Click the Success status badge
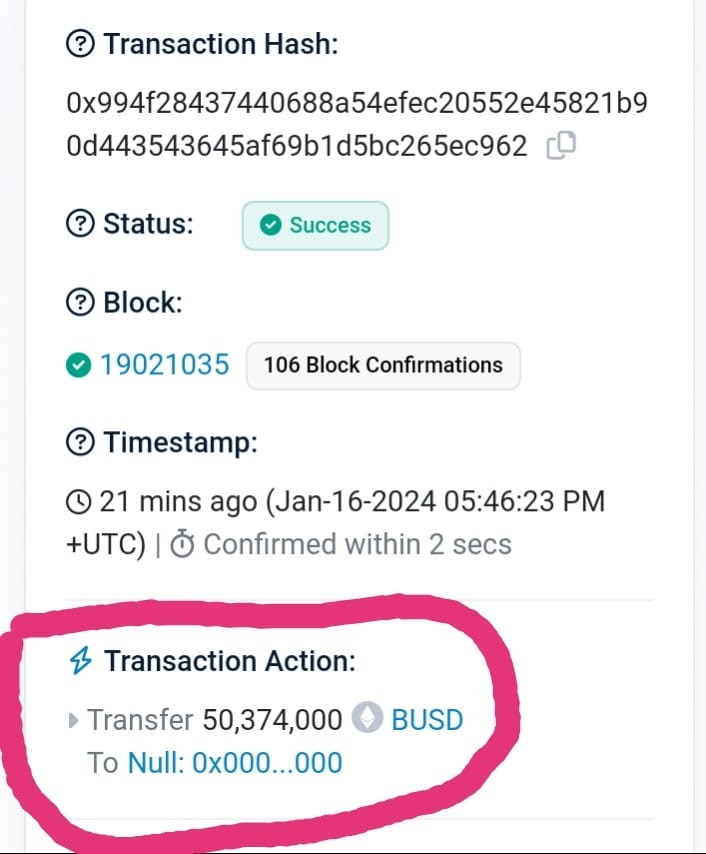This screenshot has height=854, width=706. point(315,225)
